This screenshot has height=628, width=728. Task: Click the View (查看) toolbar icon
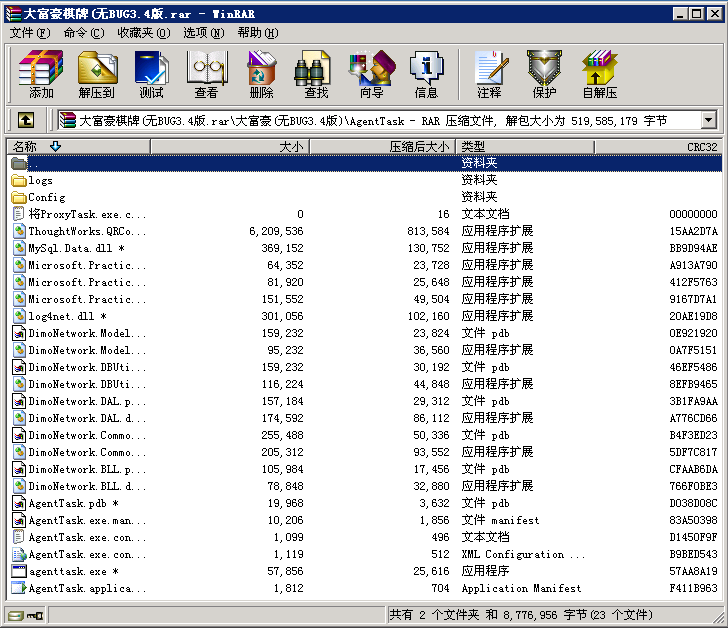coord(206,74)
